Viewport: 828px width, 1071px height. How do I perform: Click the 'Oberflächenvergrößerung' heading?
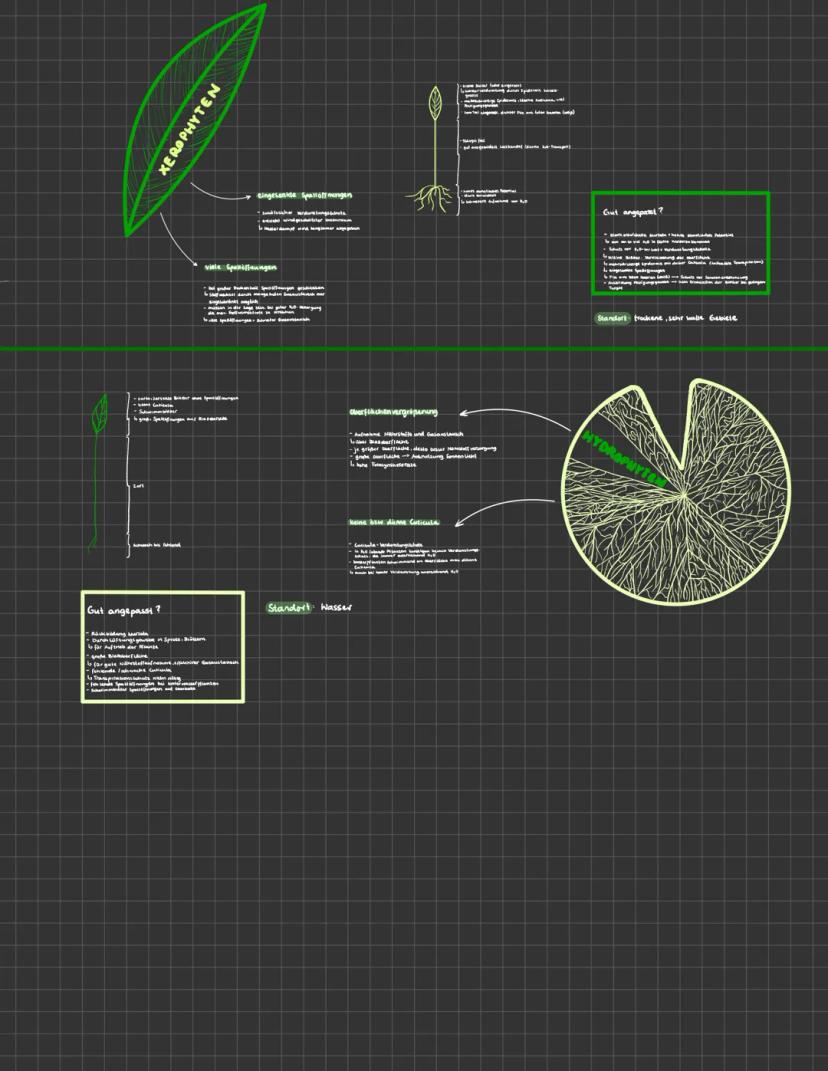[x=393, y=412]
